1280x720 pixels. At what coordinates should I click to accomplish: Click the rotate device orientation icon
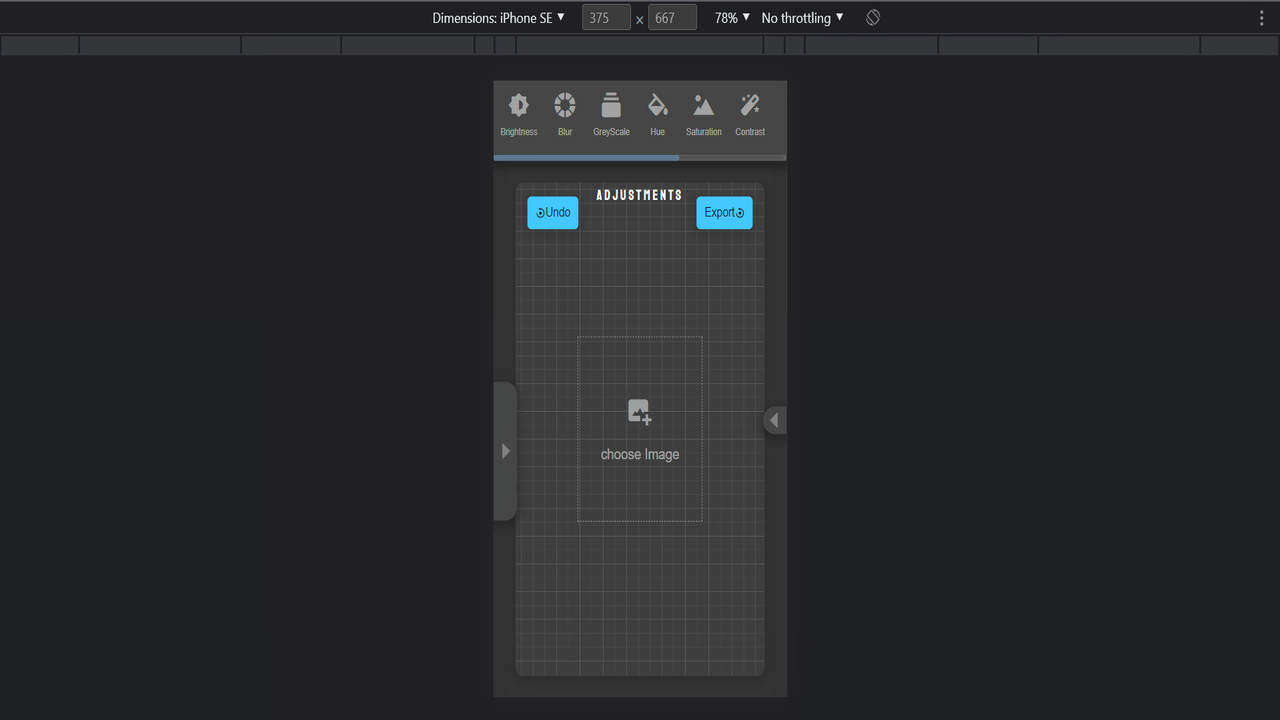(x=872, y=17)
